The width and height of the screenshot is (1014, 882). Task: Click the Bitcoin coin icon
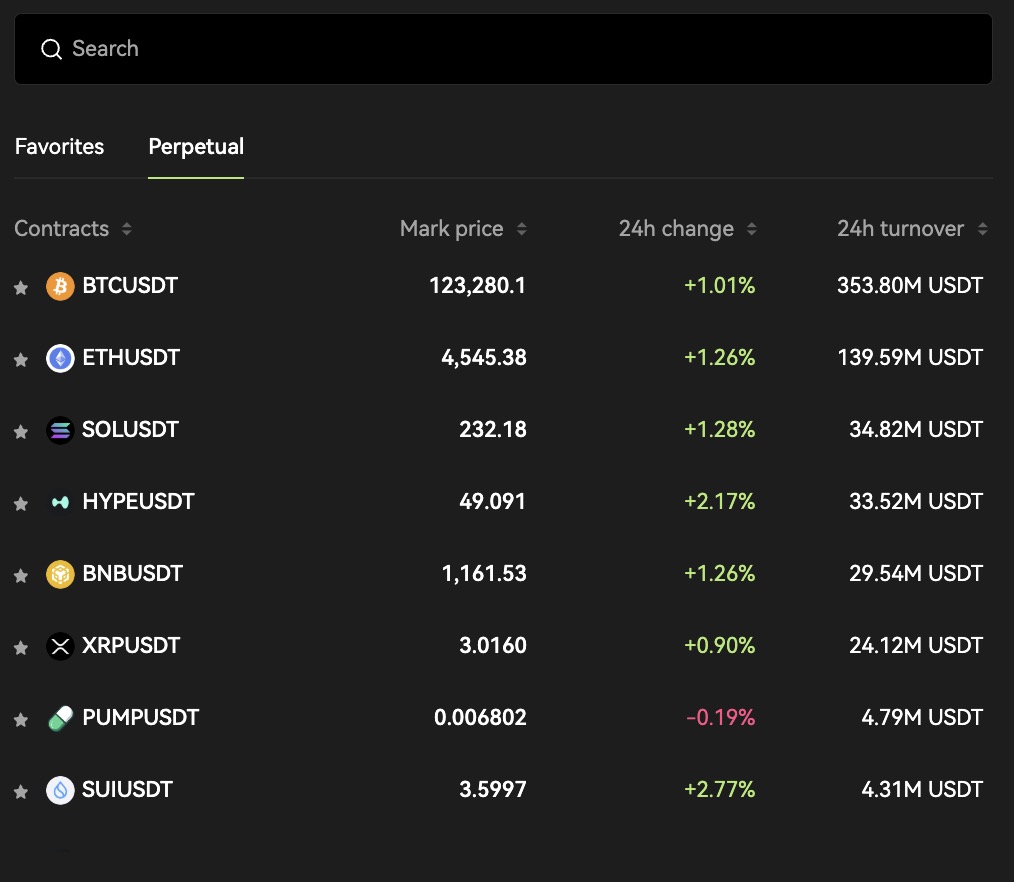click(60, 287)
